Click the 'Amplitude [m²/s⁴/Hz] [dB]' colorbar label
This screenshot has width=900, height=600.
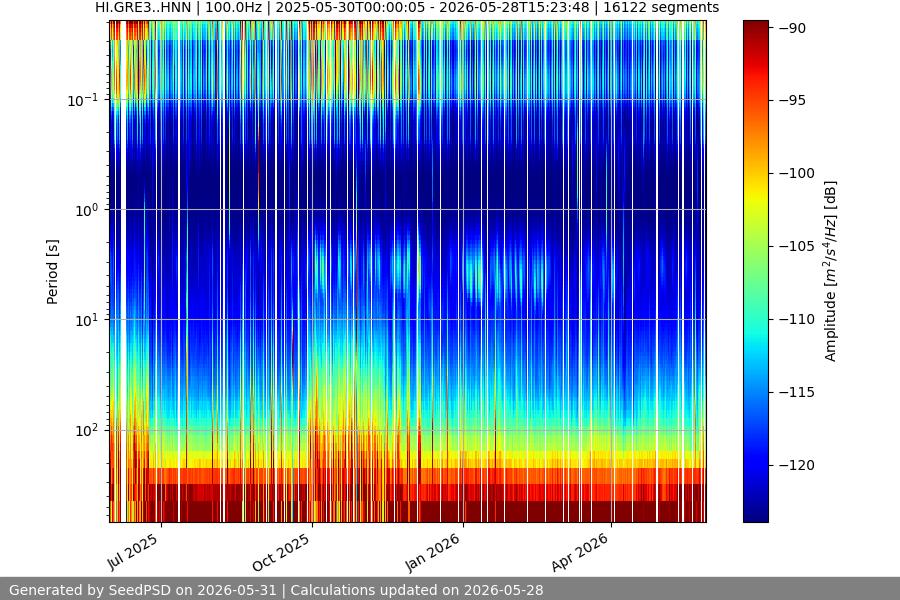pos(831,271)
